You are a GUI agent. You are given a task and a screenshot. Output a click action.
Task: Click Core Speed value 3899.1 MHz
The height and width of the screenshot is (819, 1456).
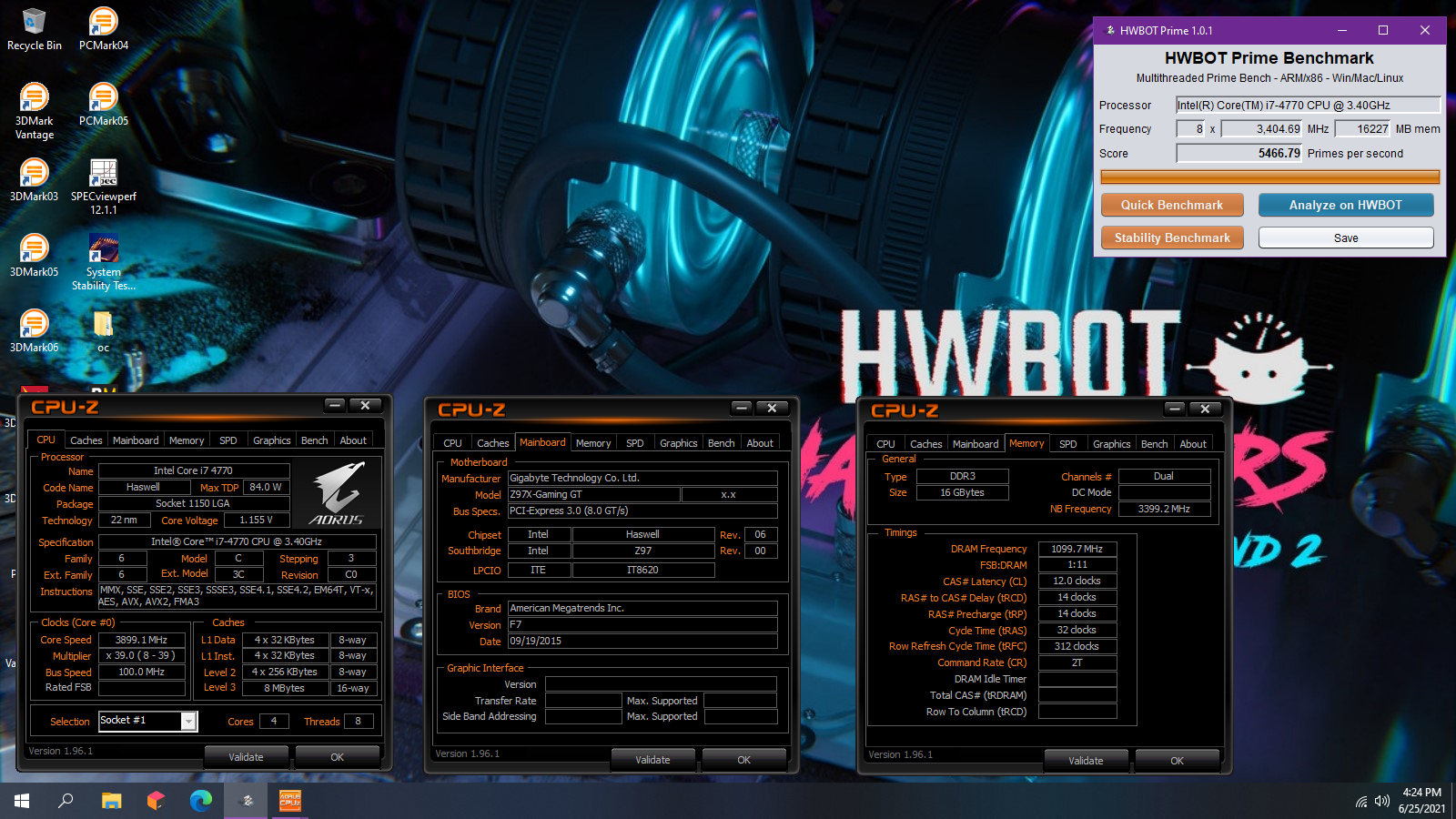point(142,641)
